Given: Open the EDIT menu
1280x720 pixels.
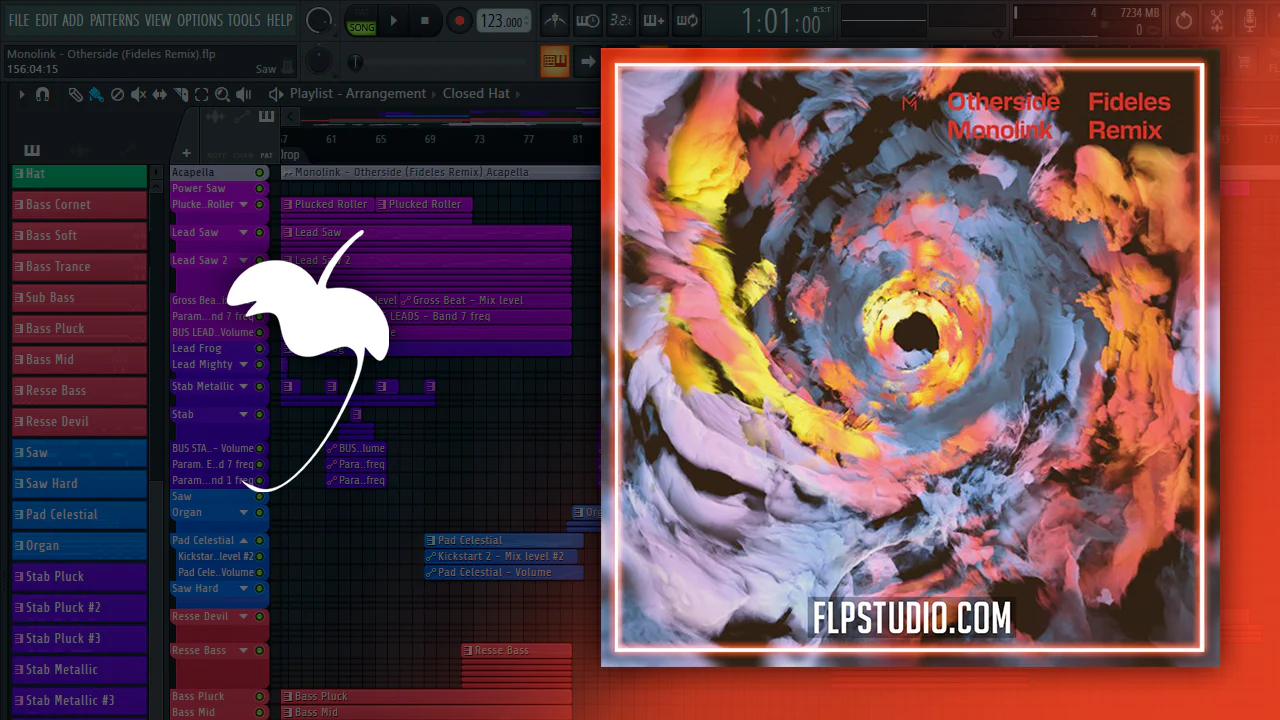Looking at the screenshot, I should click(x=46, y=20).
